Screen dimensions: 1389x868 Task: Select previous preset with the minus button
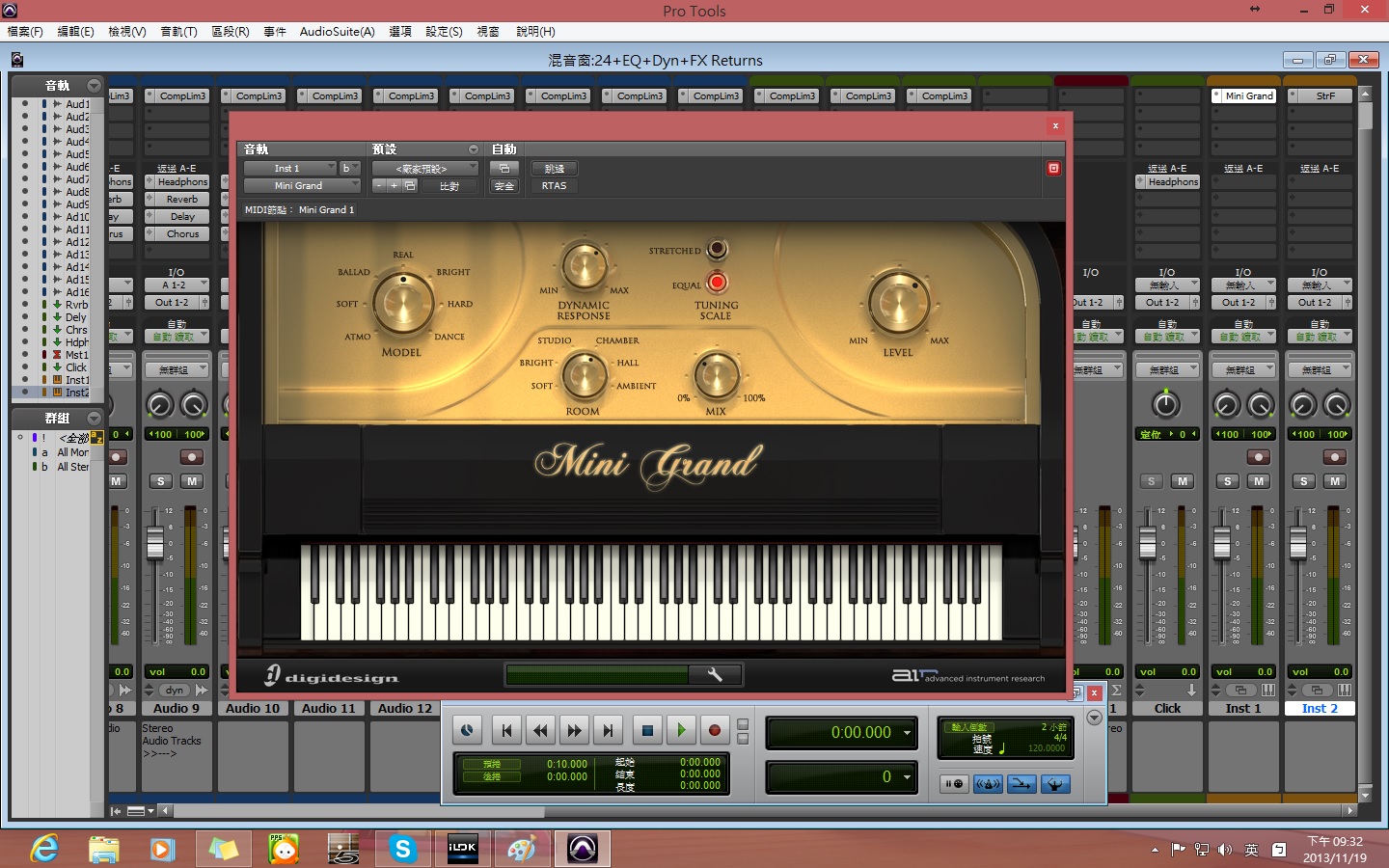coord(379,185)
